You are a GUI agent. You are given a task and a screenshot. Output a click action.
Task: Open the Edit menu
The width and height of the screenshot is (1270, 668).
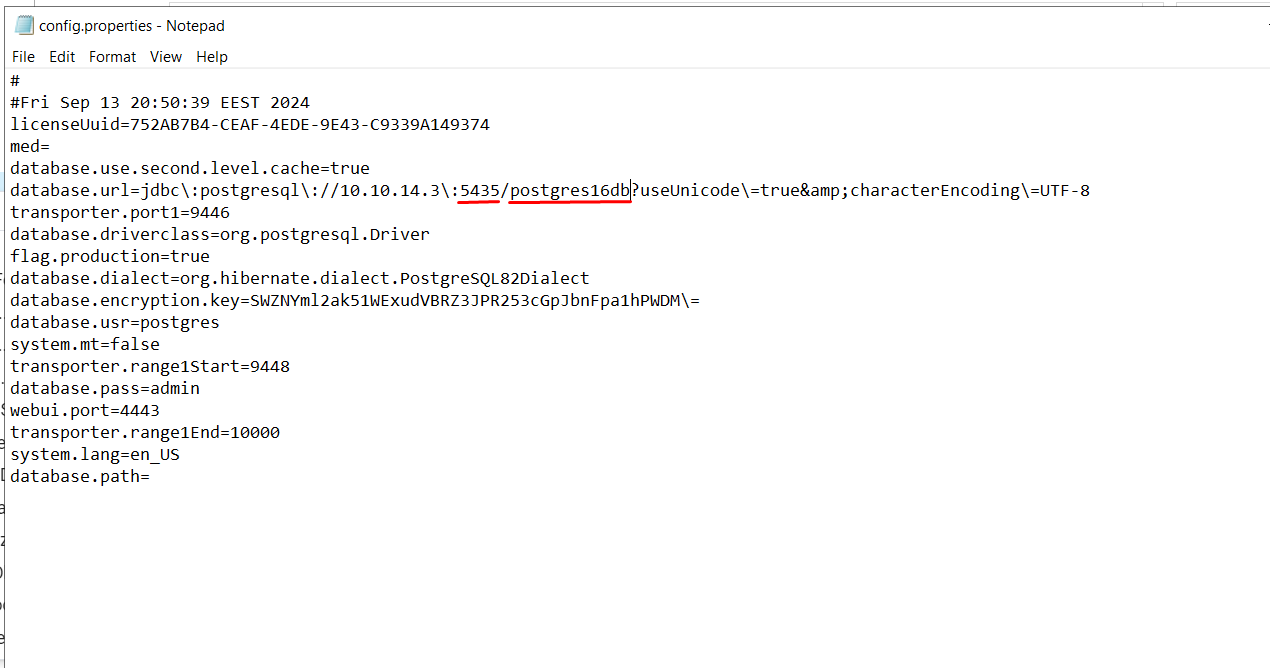62,57
